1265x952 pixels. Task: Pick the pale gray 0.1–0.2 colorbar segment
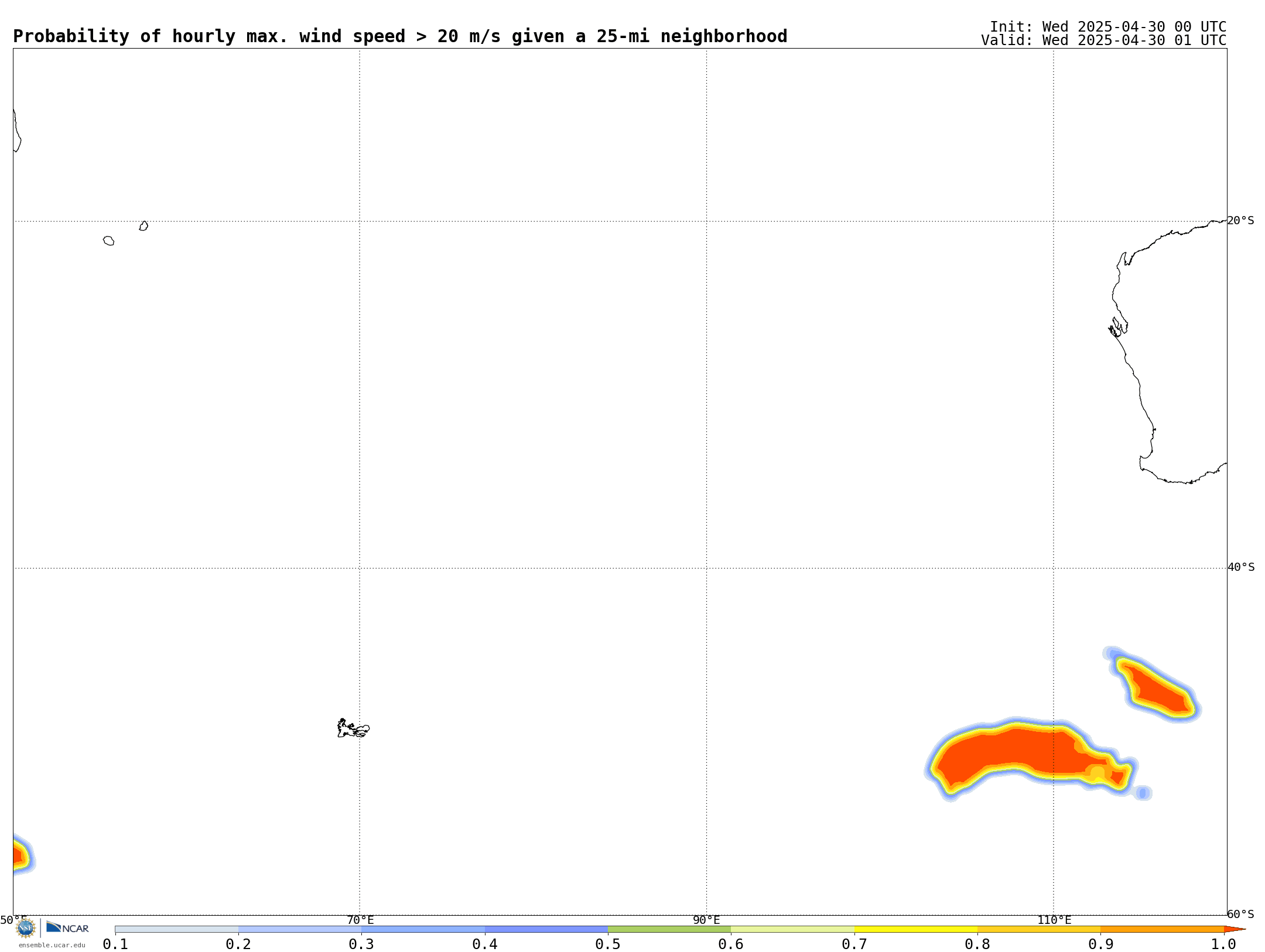coord(177,929)
